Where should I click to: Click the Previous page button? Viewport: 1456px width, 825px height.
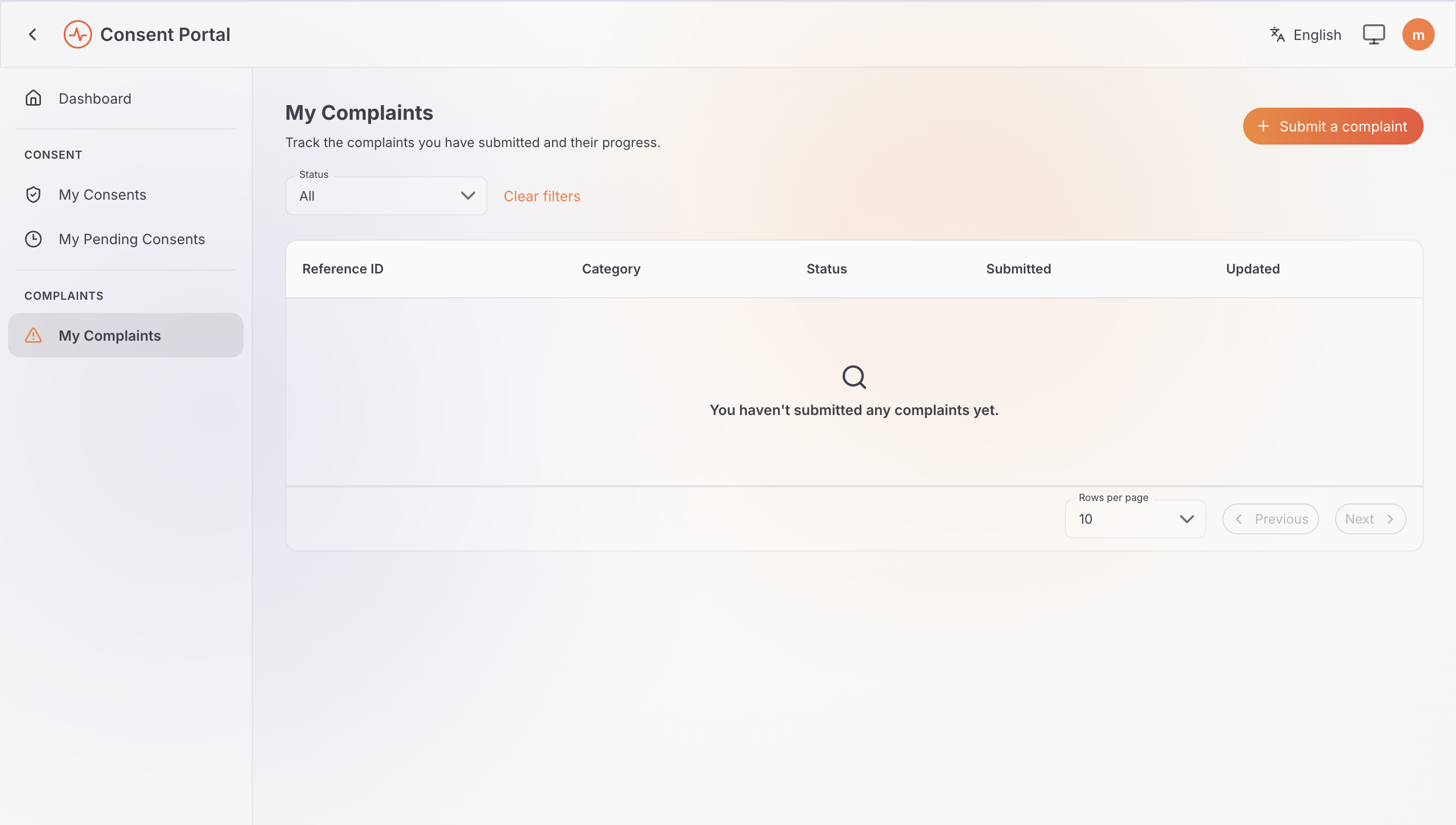click(x=1270, y=519)
